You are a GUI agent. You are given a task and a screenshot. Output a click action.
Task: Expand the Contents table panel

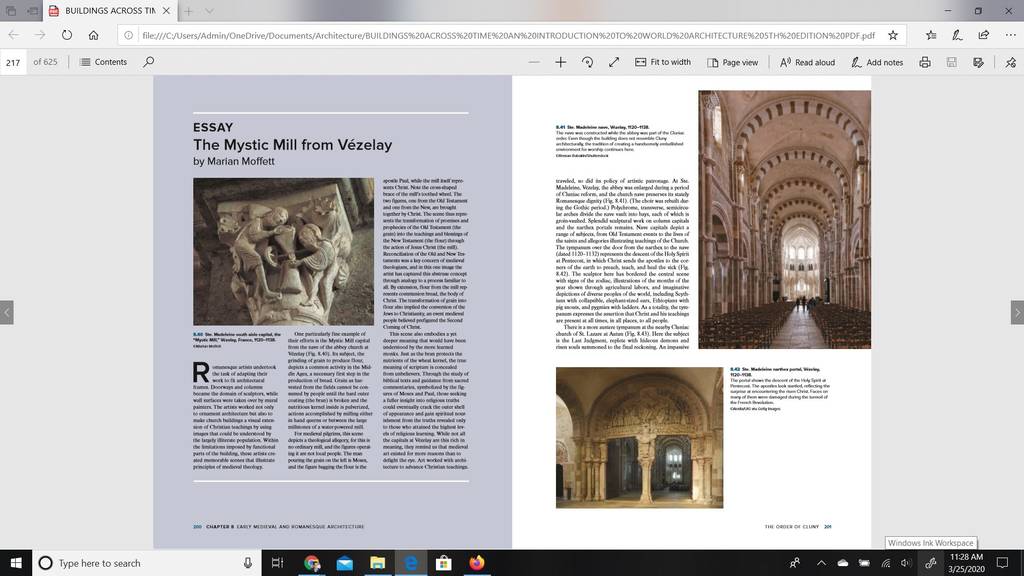(103, 62)
